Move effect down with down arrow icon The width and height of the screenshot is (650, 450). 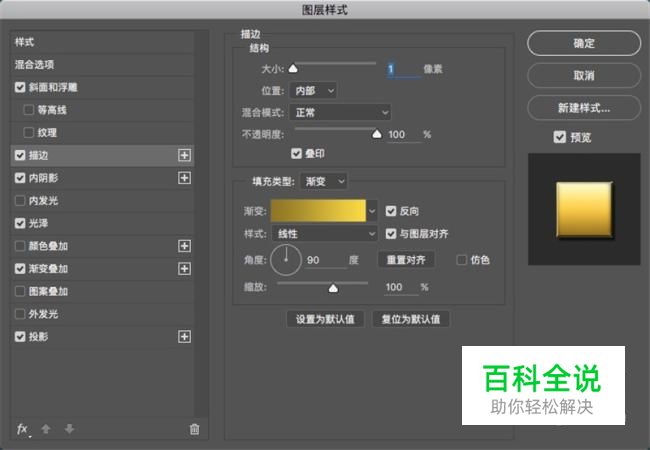[69, 429]
